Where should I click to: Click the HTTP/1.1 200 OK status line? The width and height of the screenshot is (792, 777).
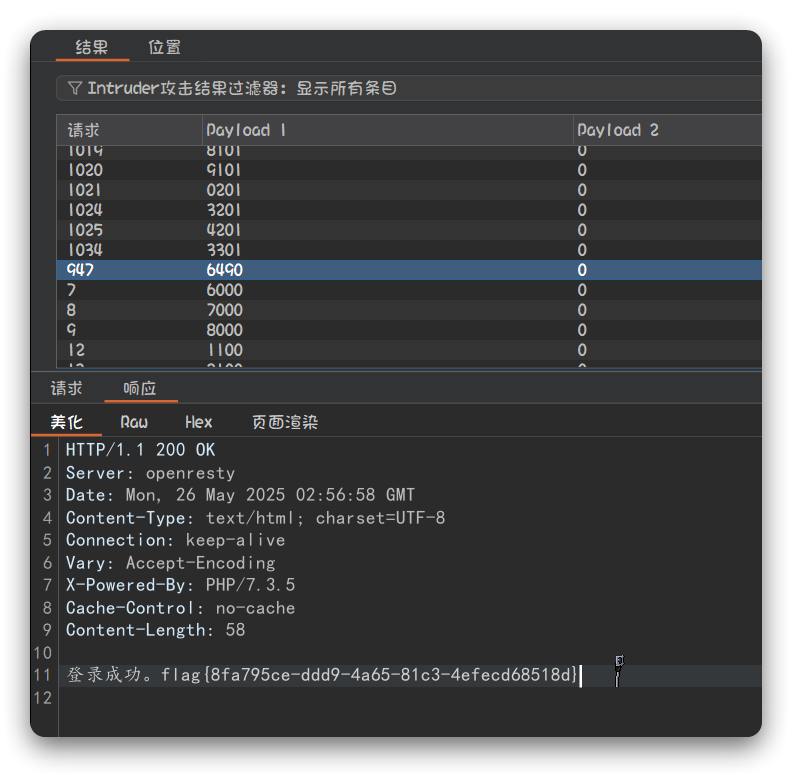pos(140,450)
